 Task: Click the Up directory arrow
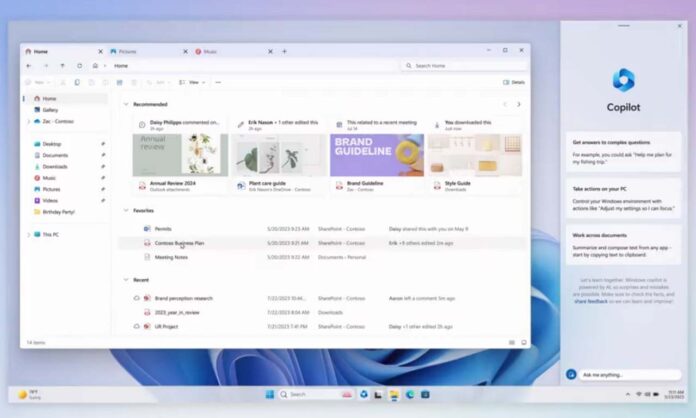62,66
